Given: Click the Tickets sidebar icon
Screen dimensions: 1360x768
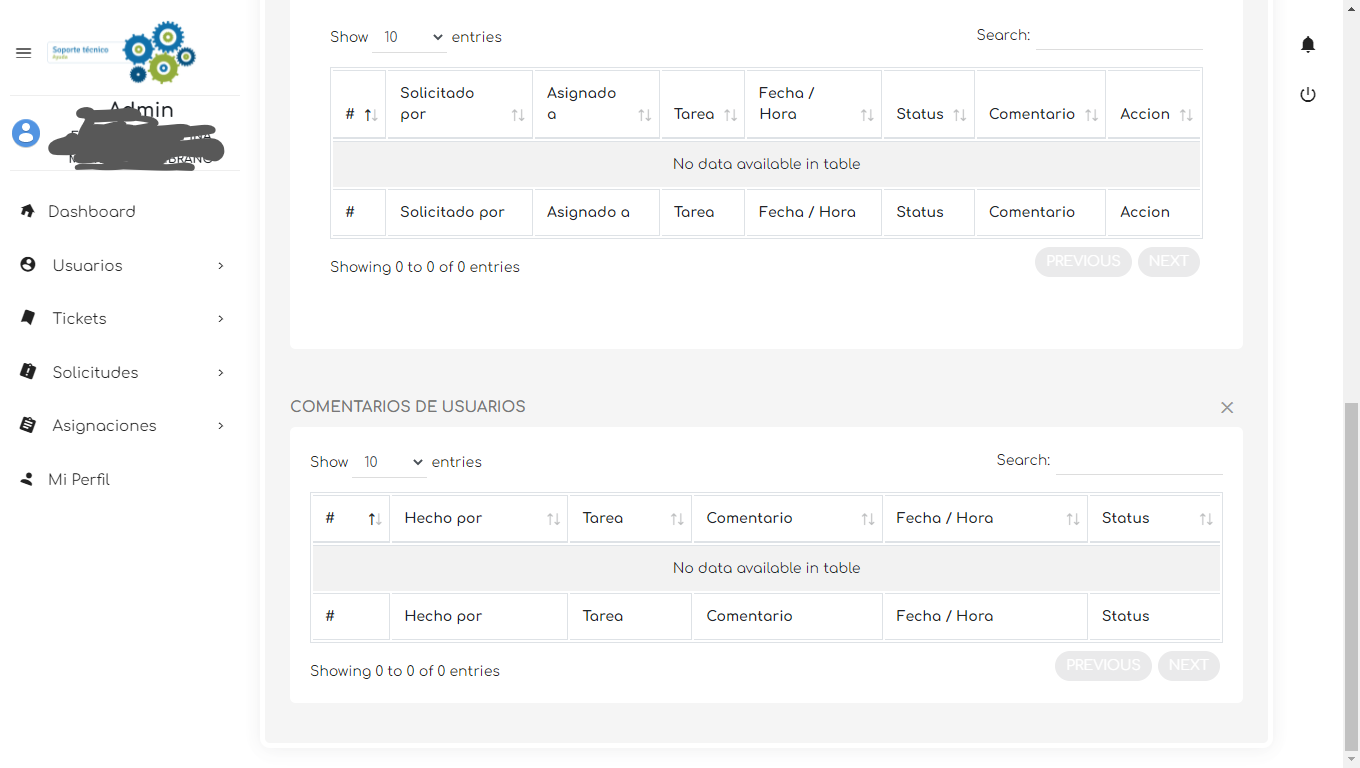Looking at the screenshot, I should tap(28, 318).
